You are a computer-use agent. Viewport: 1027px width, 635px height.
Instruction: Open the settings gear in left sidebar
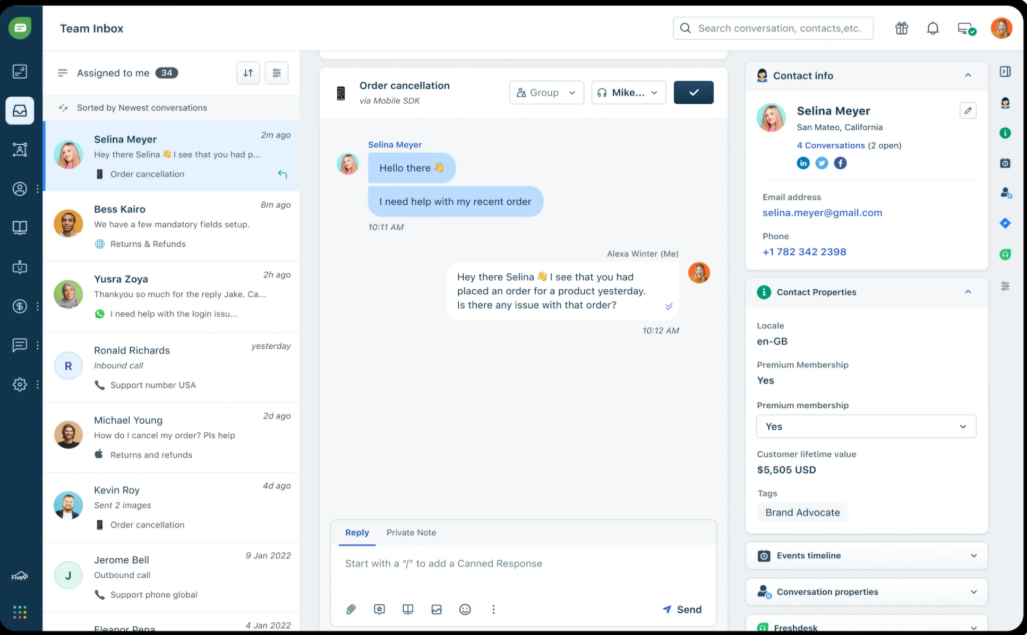pyautogui.click(x=19, y=385)
